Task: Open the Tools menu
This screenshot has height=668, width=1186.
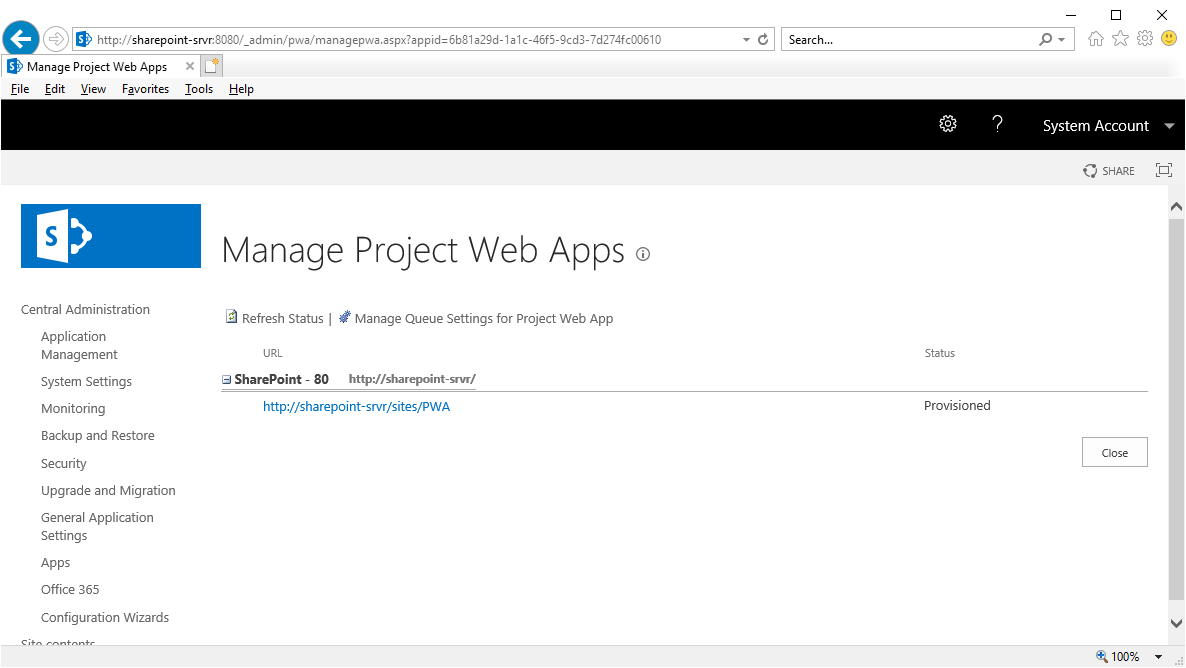Action: [198, 89]
